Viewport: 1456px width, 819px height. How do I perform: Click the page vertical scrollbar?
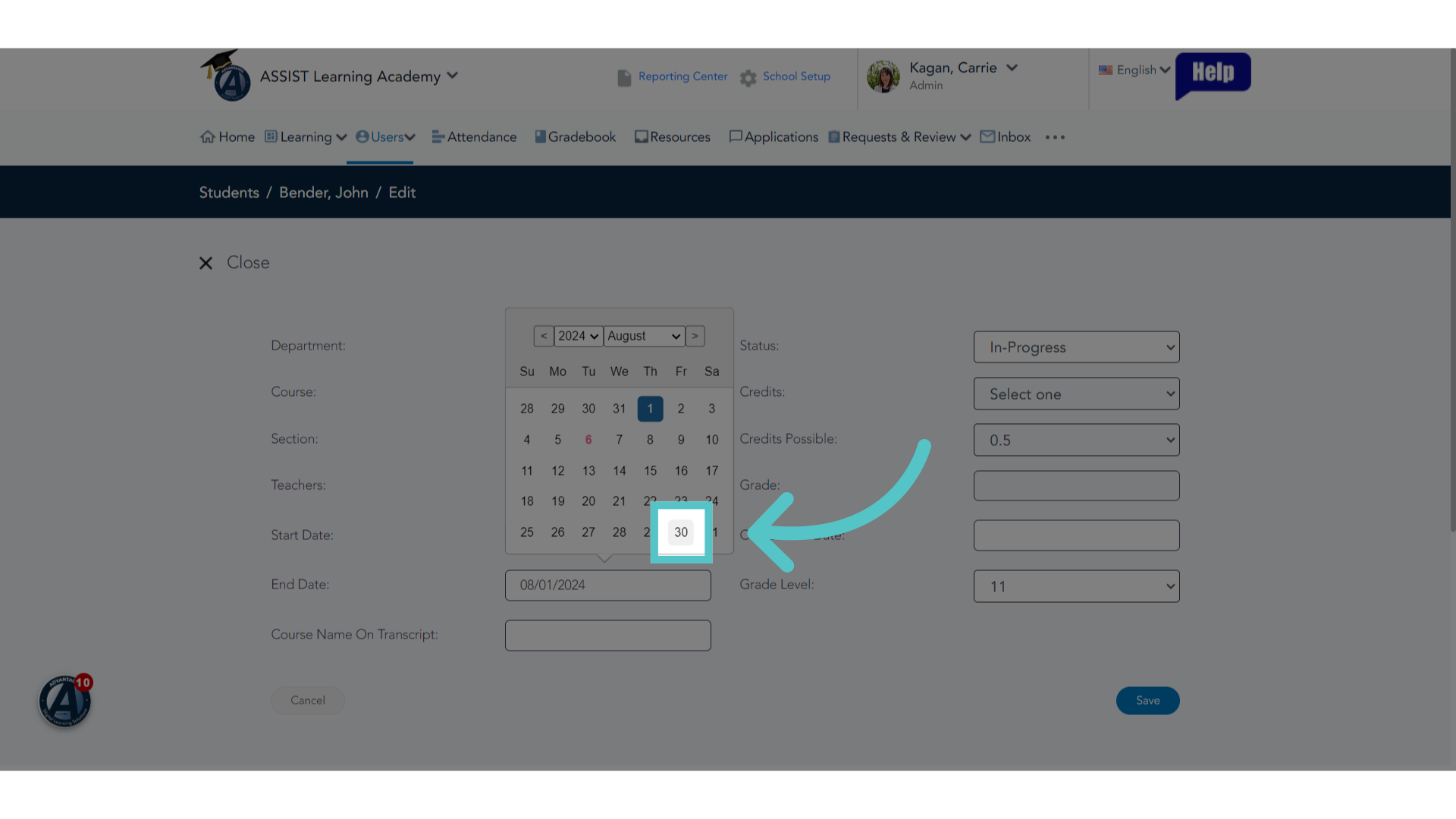[1453, 290]
